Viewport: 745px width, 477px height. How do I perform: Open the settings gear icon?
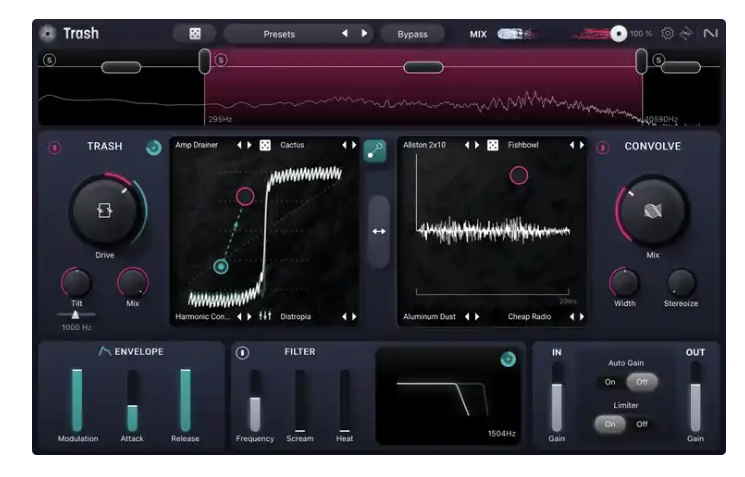click(x=668, y=33)
